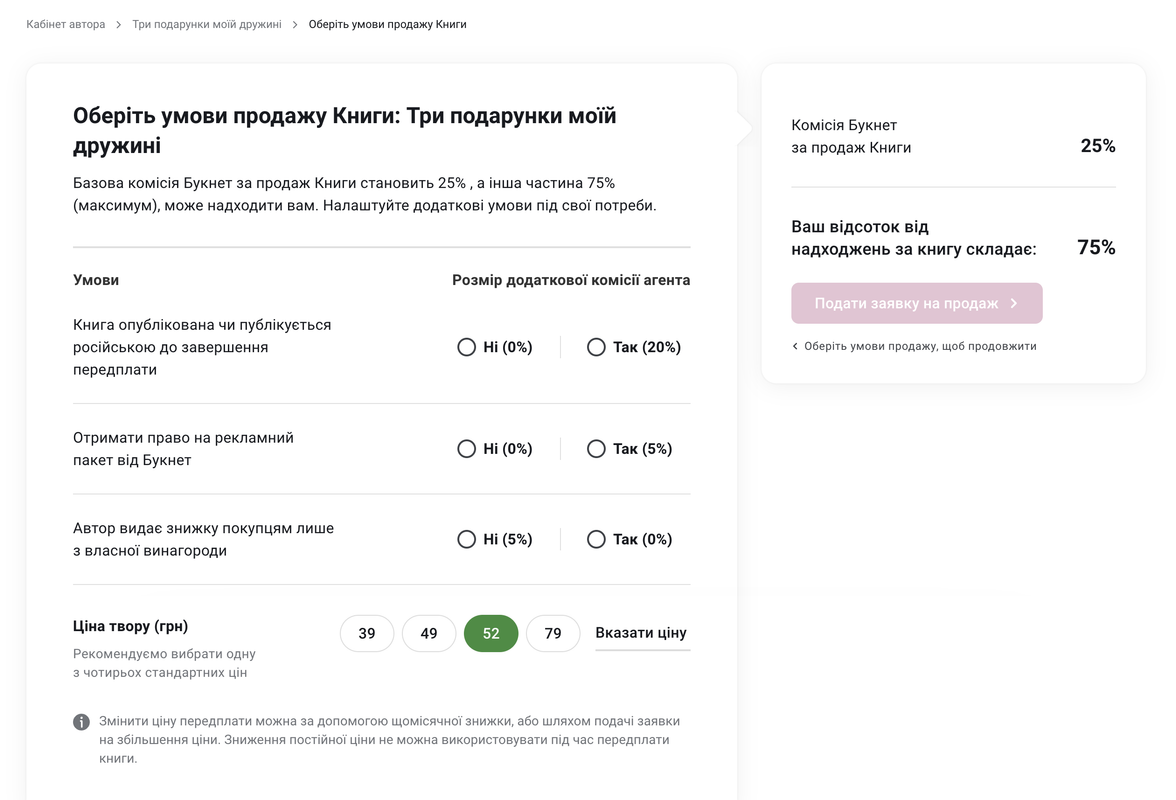
Task: Select Так (20%) for Russian publication condition
Action: pos(634,347)
